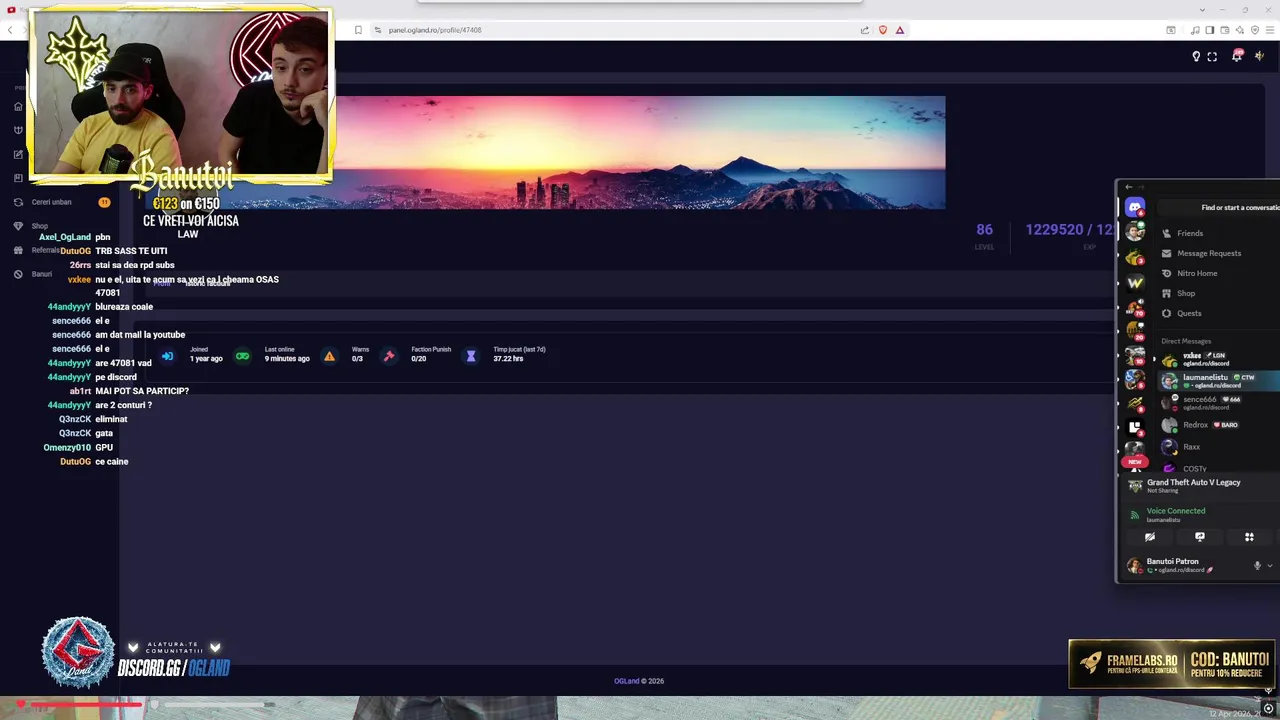
Task: Click the share icon in address bar
Action: point(865,30)
